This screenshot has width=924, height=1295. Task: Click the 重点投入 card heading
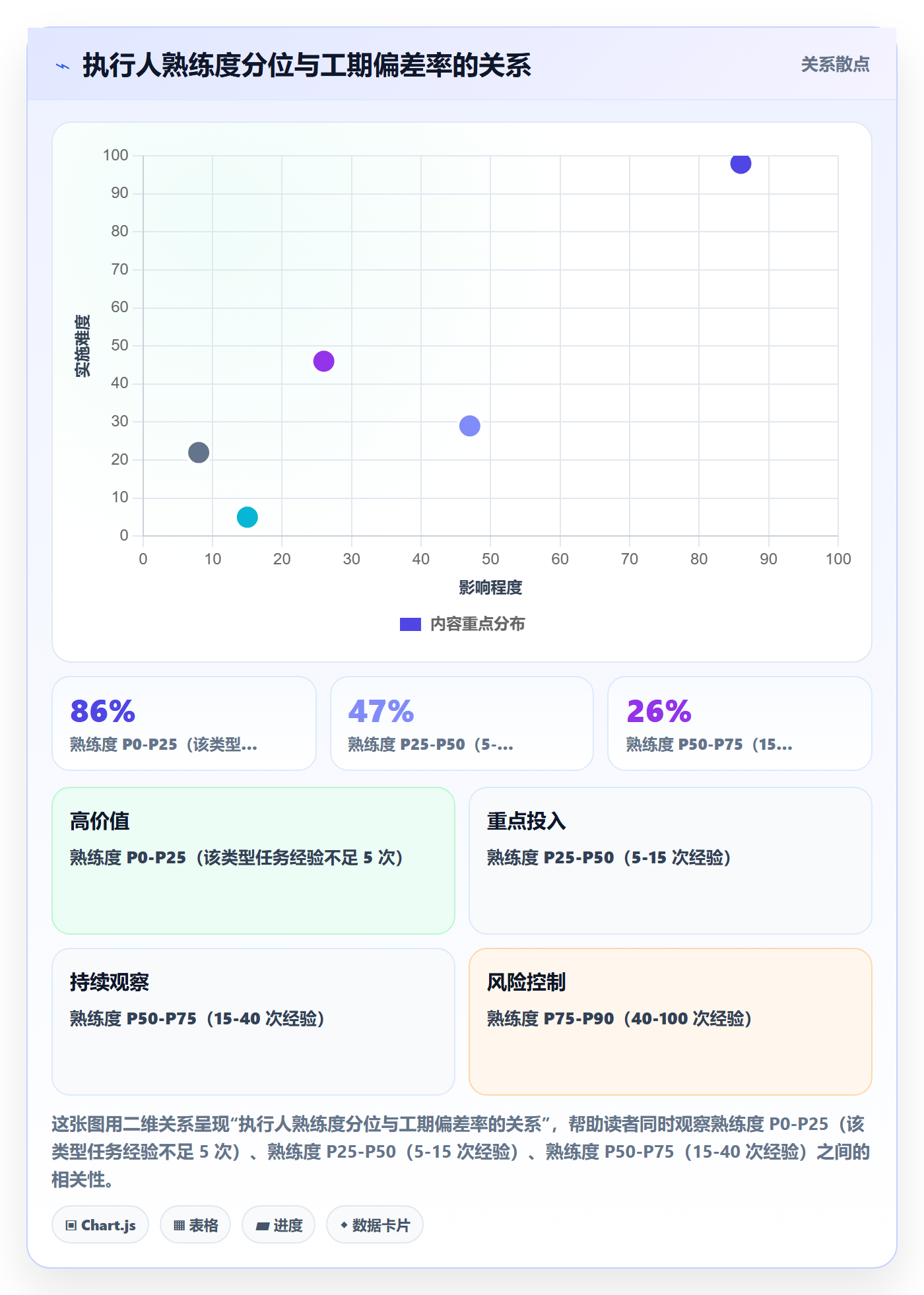(x=527, y=821)
